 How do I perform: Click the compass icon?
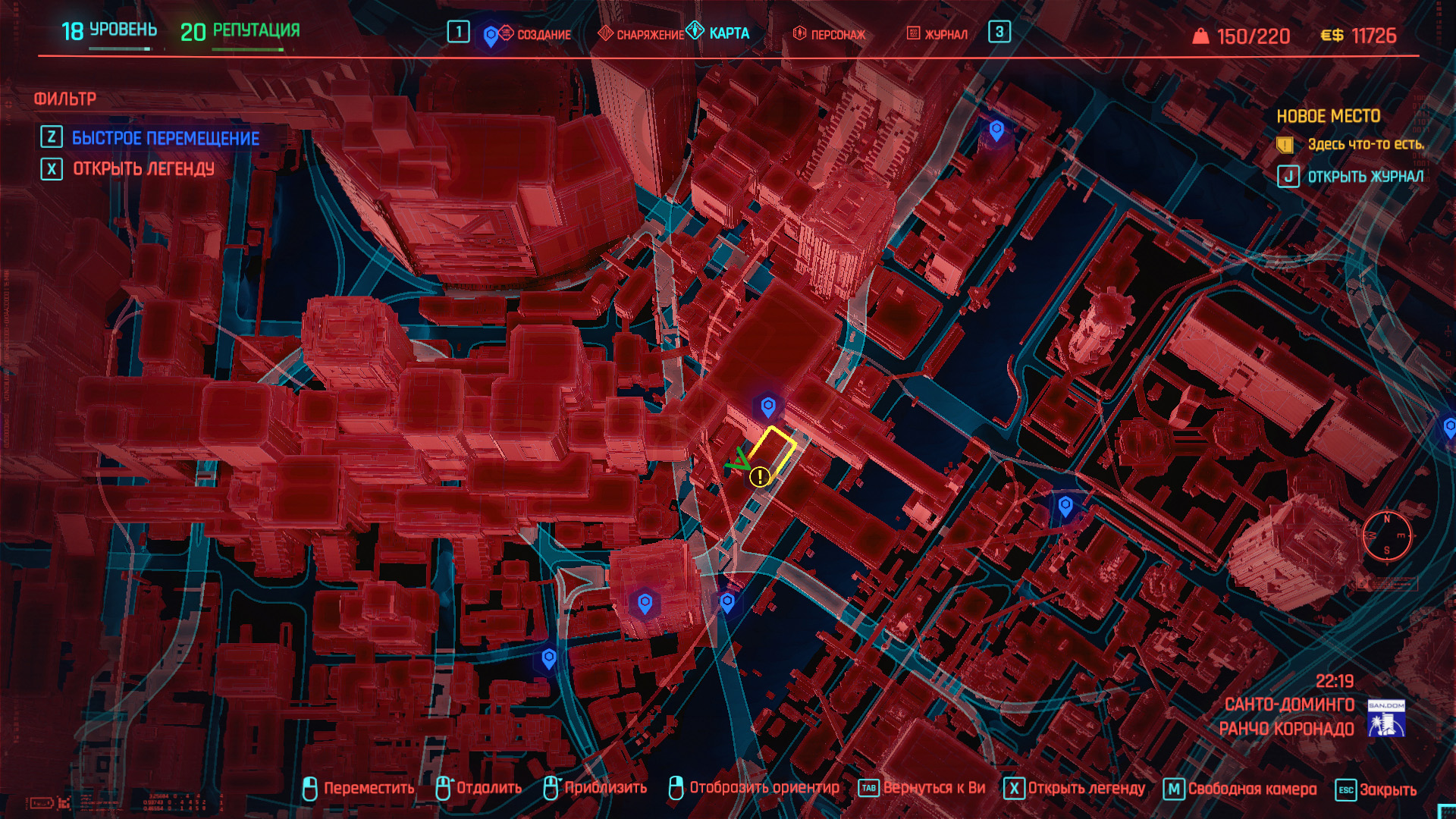click(1386, 536)
